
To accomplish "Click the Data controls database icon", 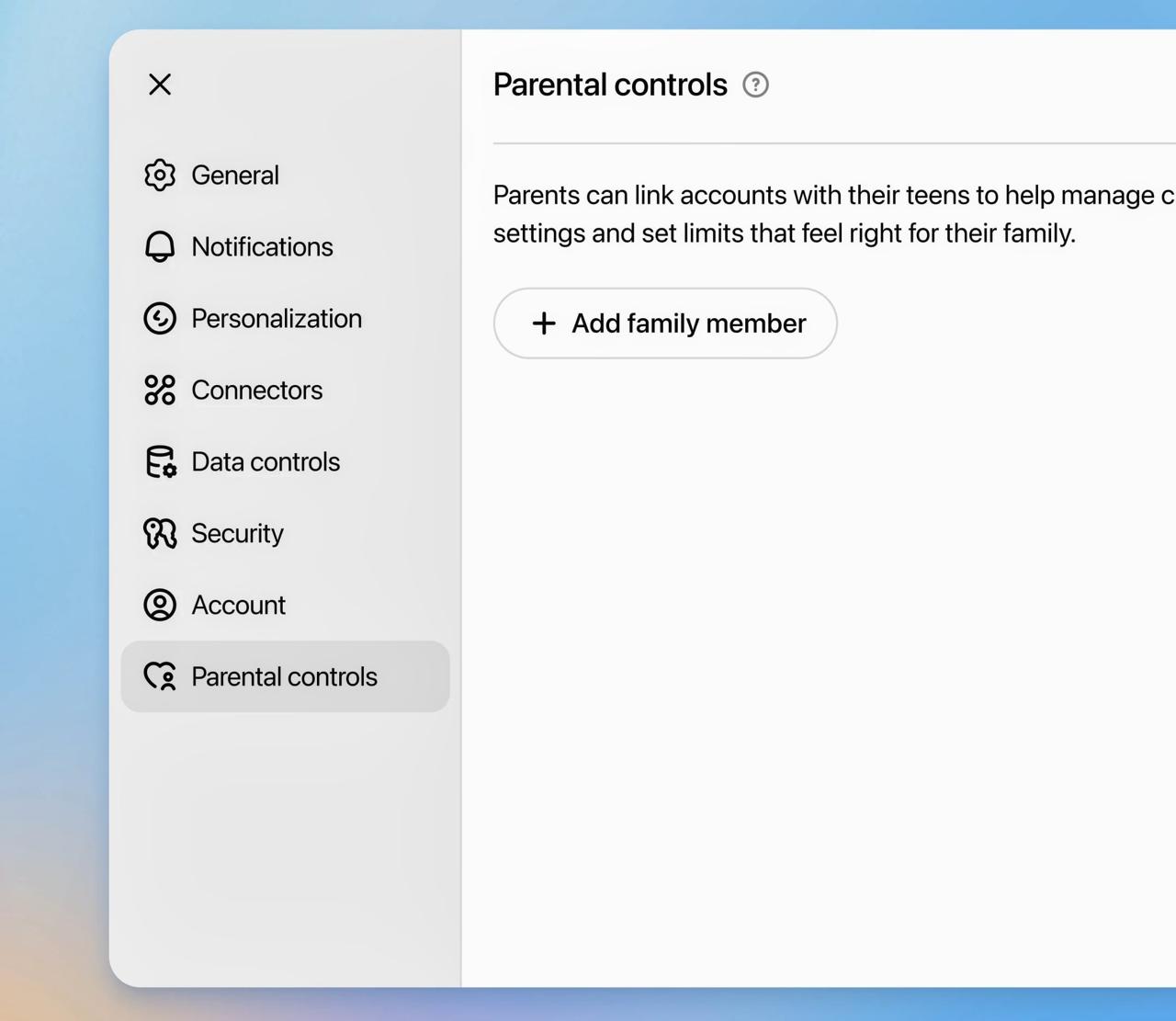I will [x=160, y=461].
